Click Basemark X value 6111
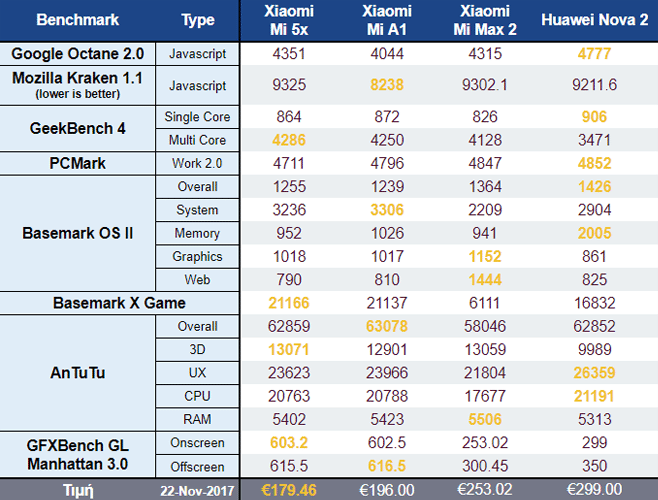 [485, 303]
